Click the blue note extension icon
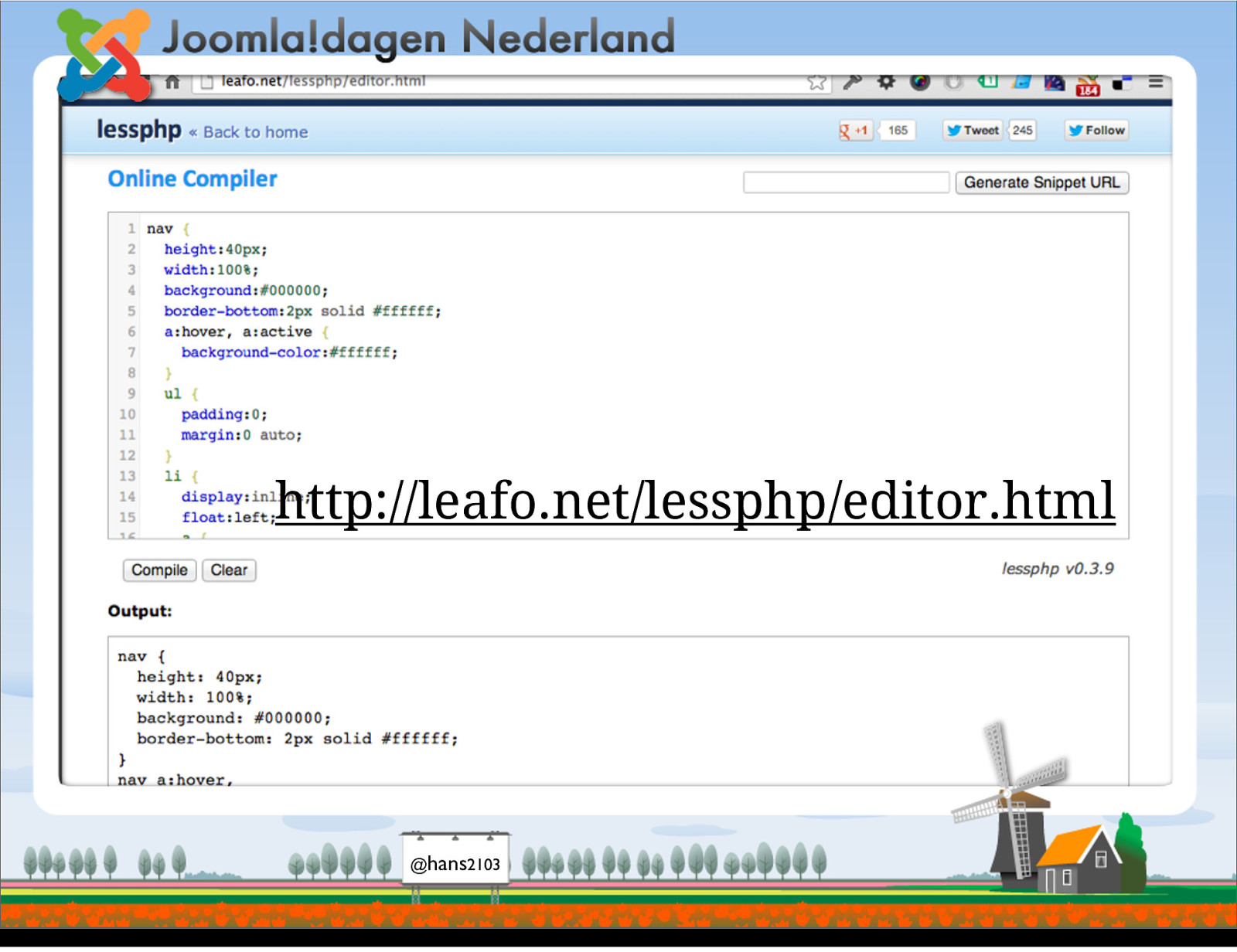The image size is (1237, 952). point(1021,82)
